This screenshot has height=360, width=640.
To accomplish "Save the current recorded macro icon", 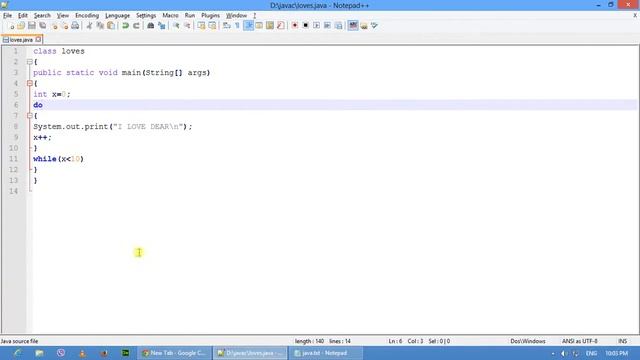I will pos(338,26).
